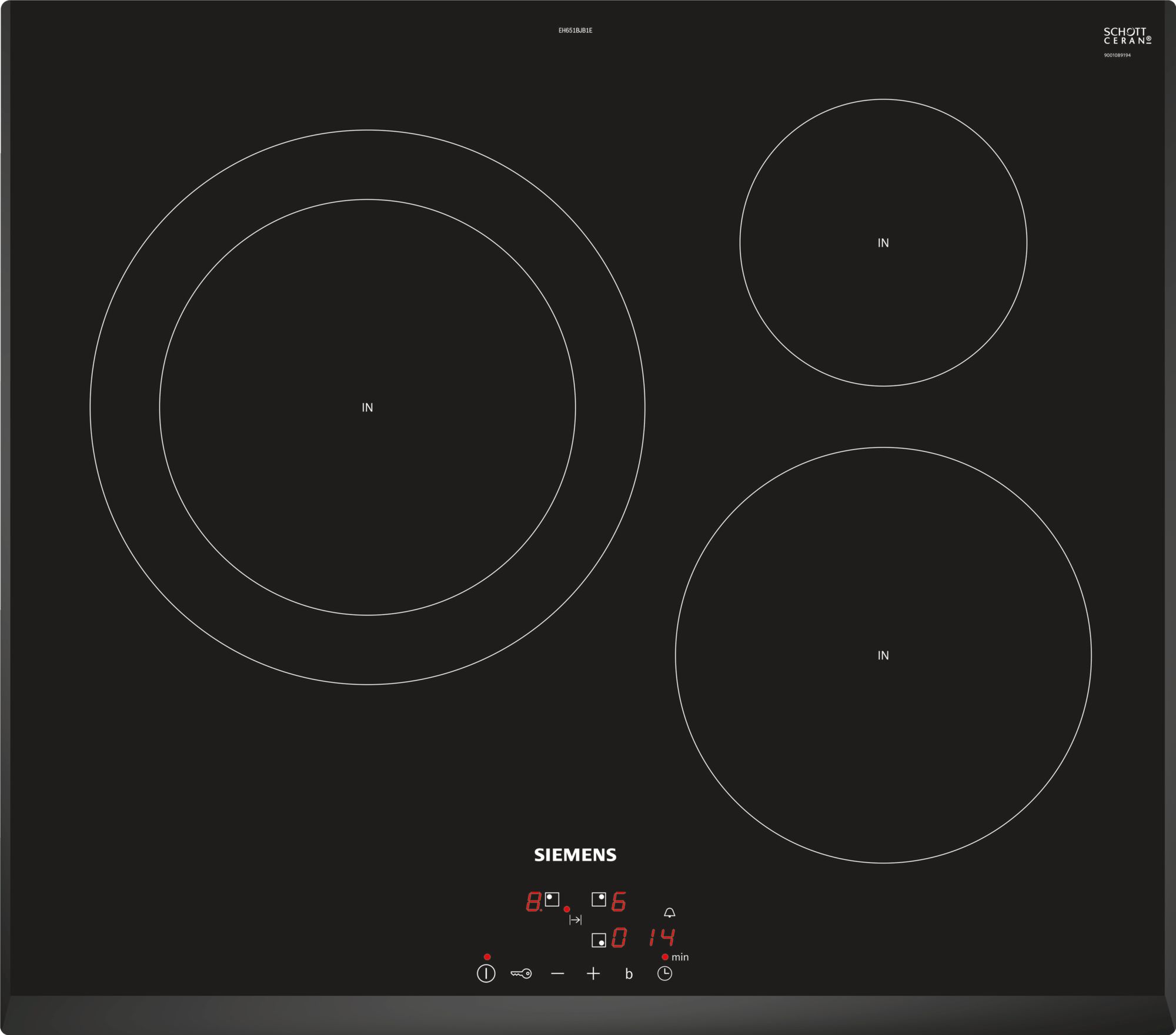Tap the minus symbol to lower power
Viewport: 1176px width, 1035px height.
coord(557,974)
